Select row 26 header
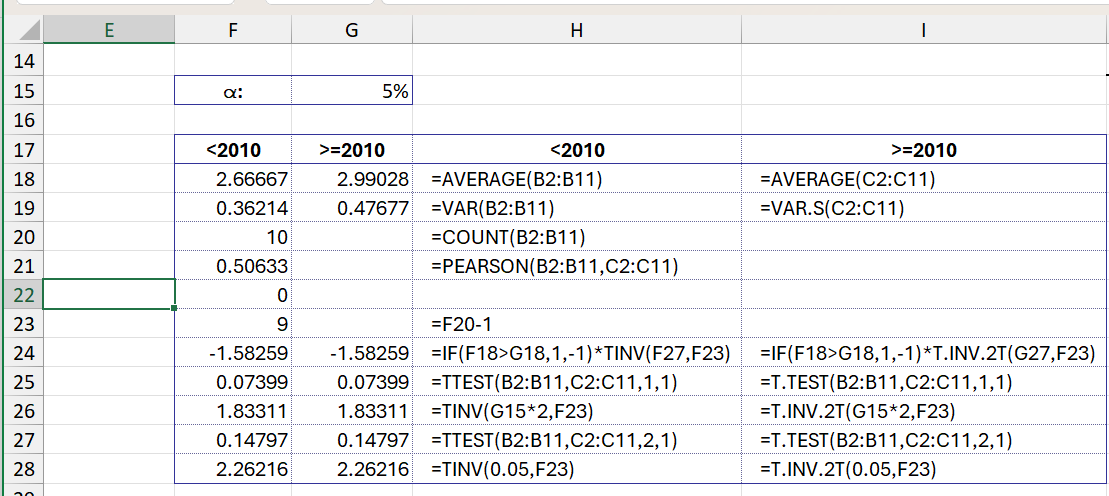Screen dimensions: 1109x496 click(23, 411)
